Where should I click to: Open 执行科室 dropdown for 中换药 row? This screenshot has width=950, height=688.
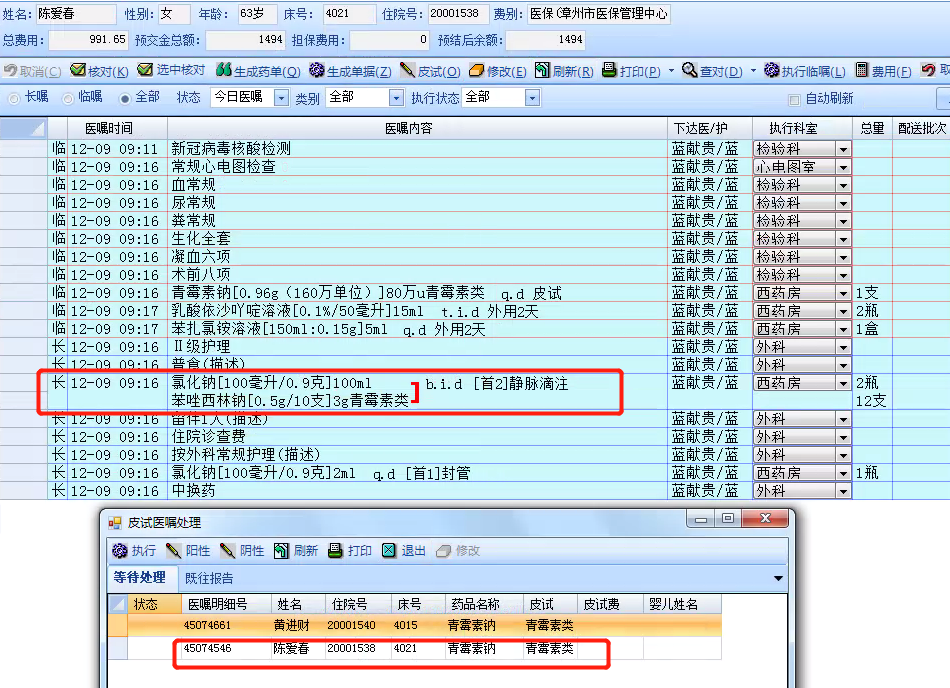click(843, 491)
